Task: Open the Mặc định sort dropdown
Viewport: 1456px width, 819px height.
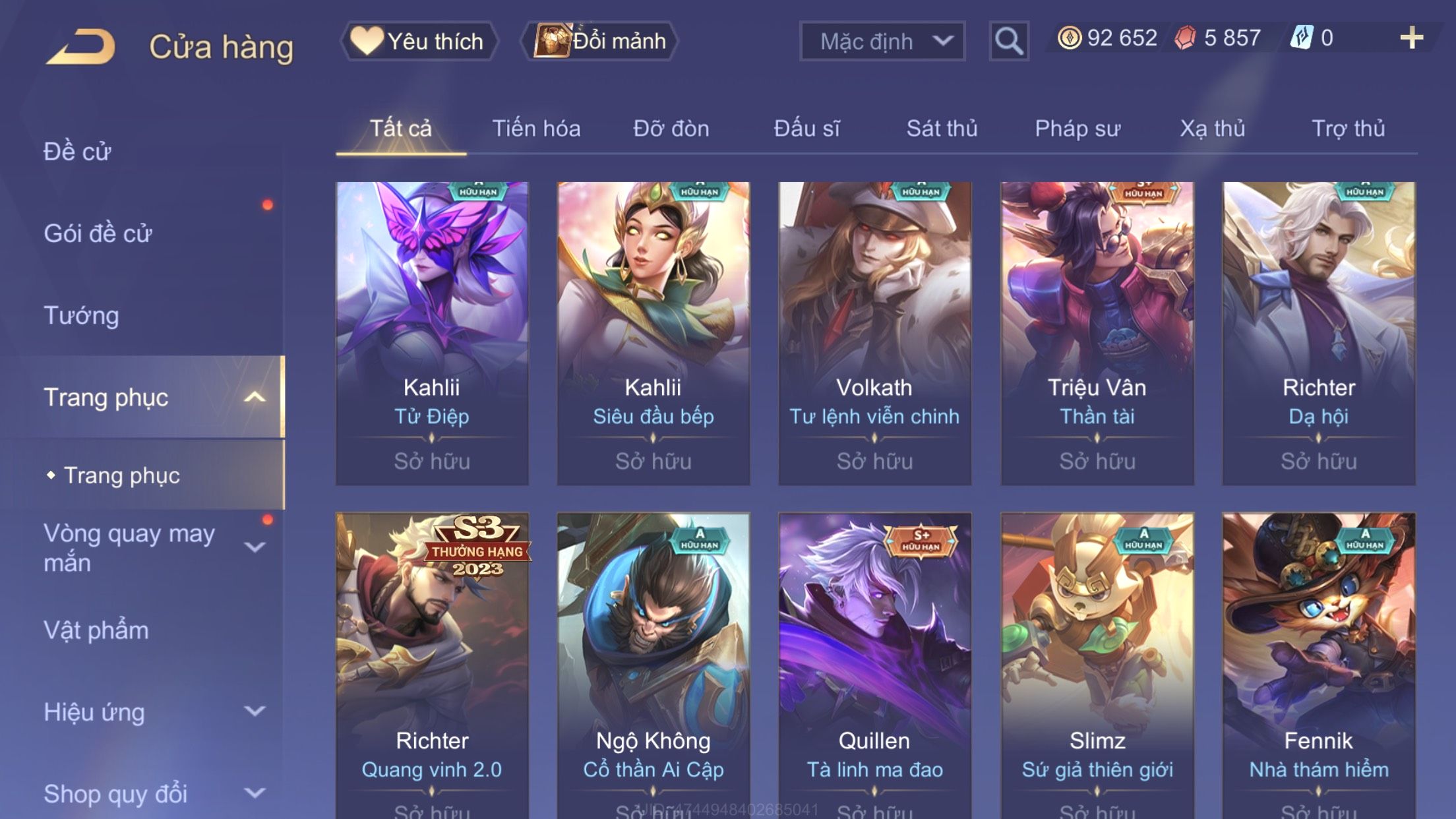Action: [882, 41]
